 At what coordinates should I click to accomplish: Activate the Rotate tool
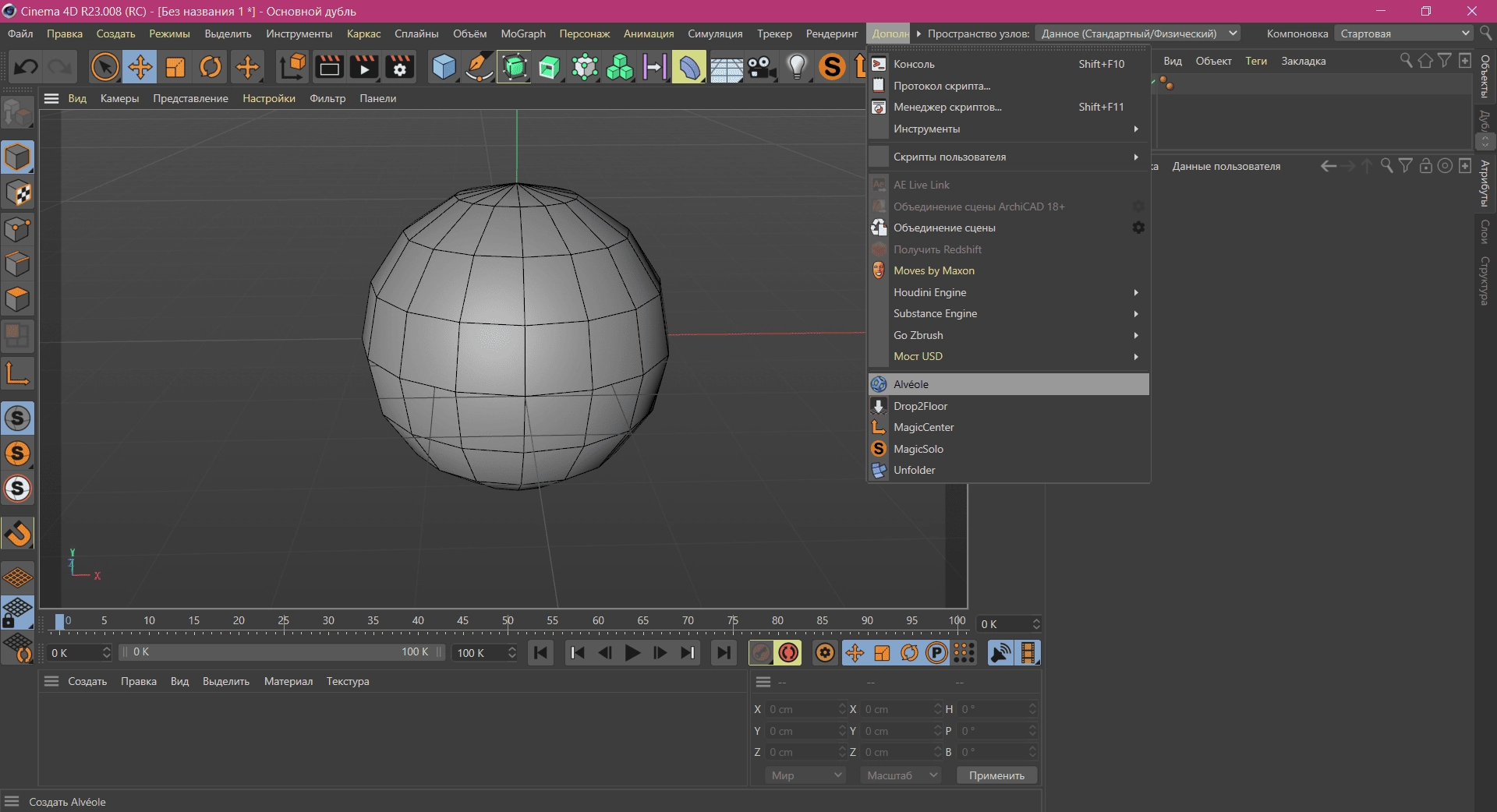click(x=211, y=67)
